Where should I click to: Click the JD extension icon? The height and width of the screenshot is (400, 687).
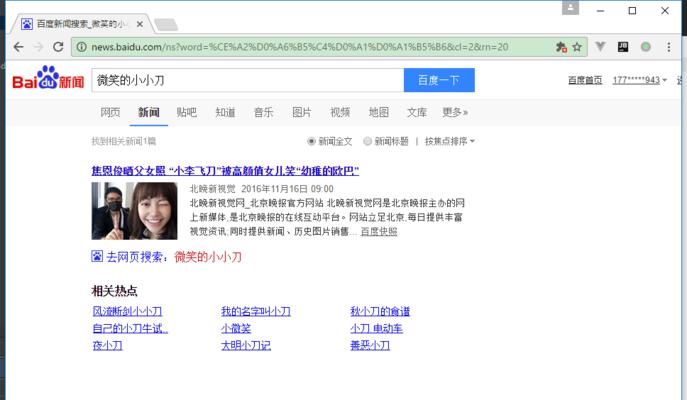click(x=623, y=46)
